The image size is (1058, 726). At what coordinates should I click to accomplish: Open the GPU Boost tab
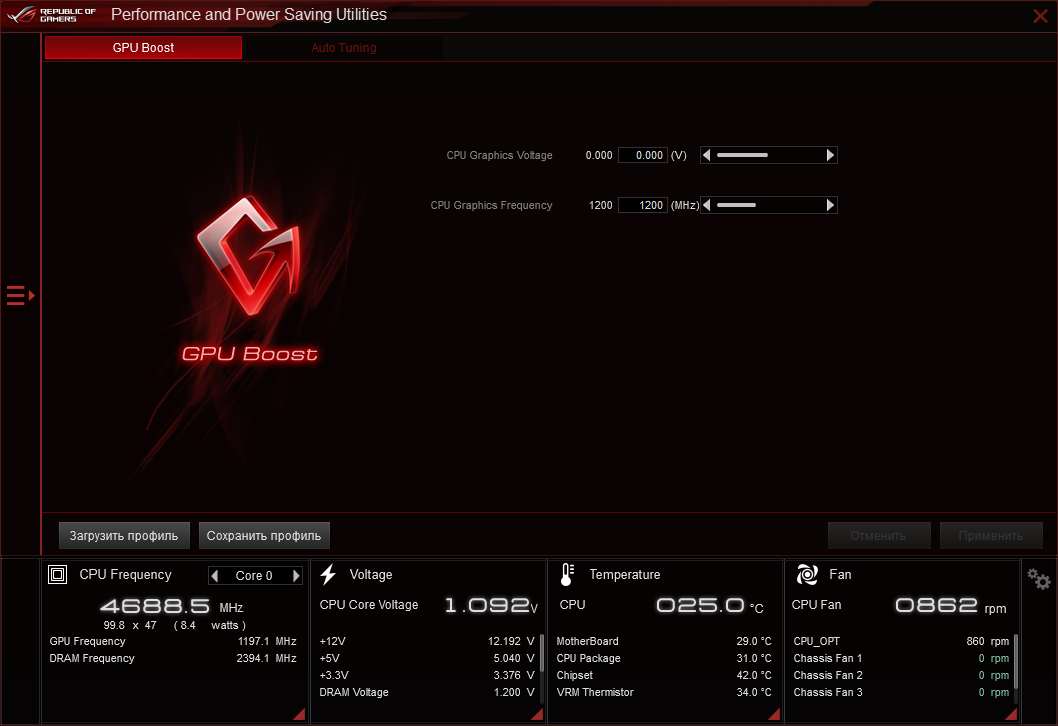click(143, 47)
